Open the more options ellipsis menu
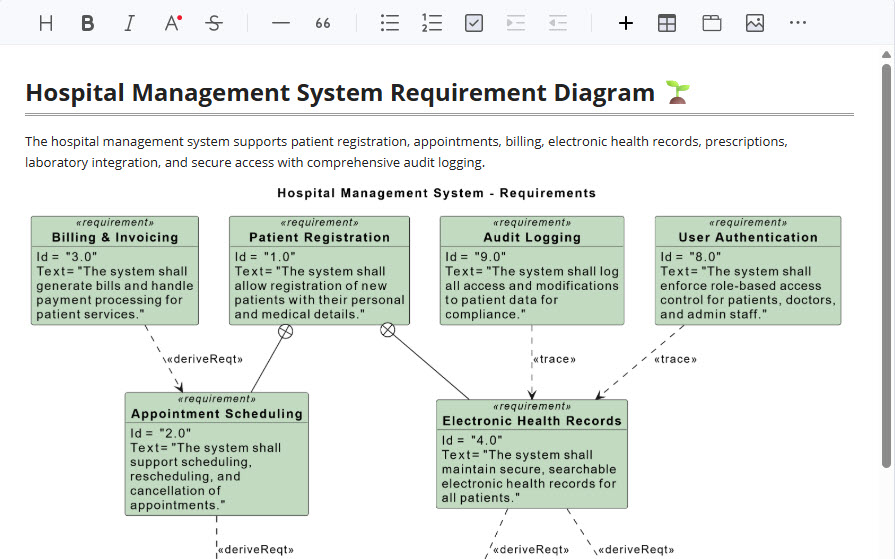895x559 pixels. pos(798,23)
